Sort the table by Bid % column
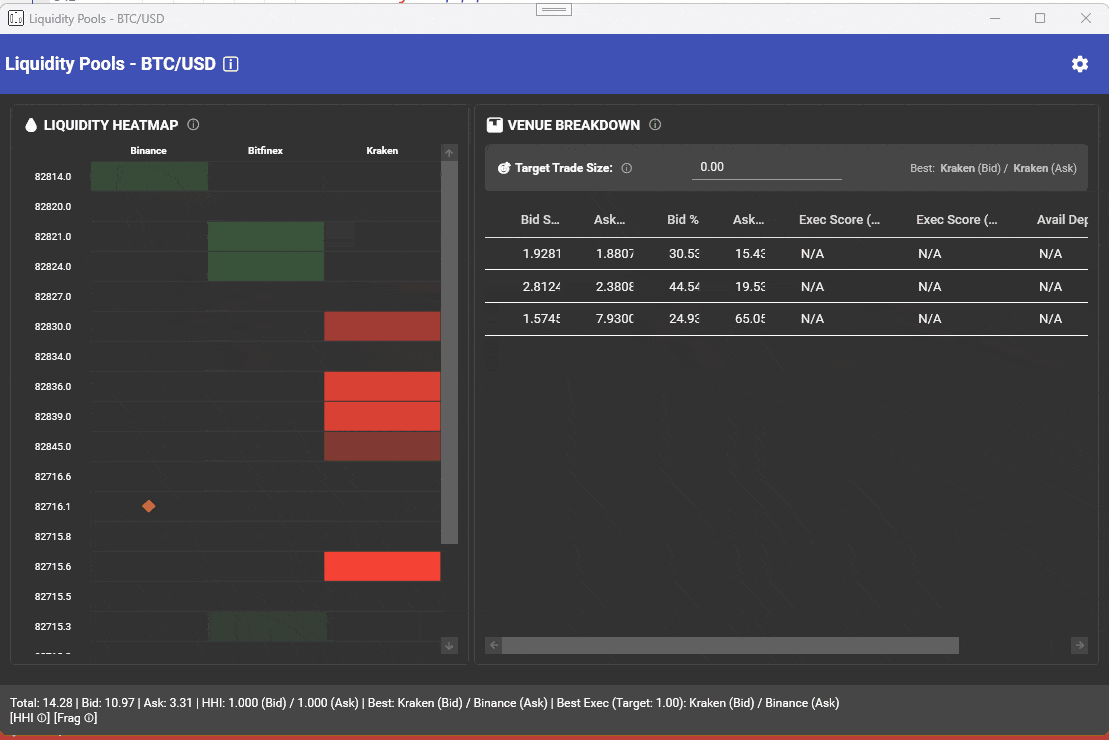 [684, 219]
